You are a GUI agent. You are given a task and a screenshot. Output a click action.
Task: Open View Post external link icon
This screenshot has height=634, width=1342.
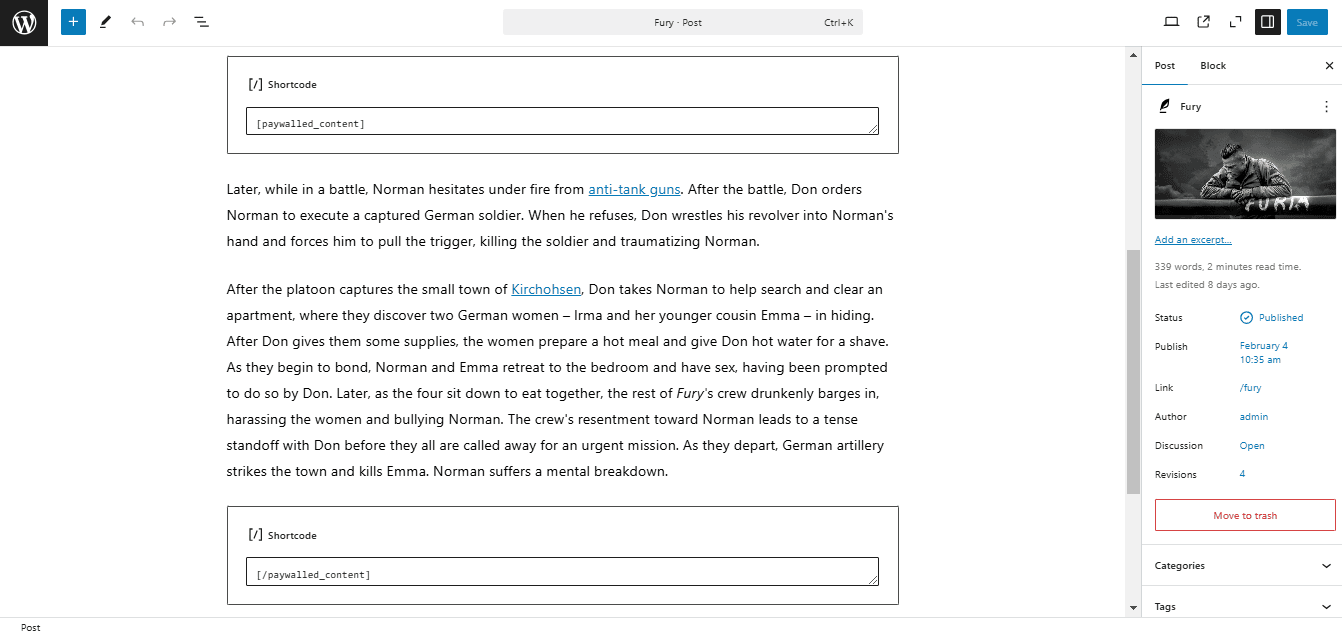(x=1204, y=22)
